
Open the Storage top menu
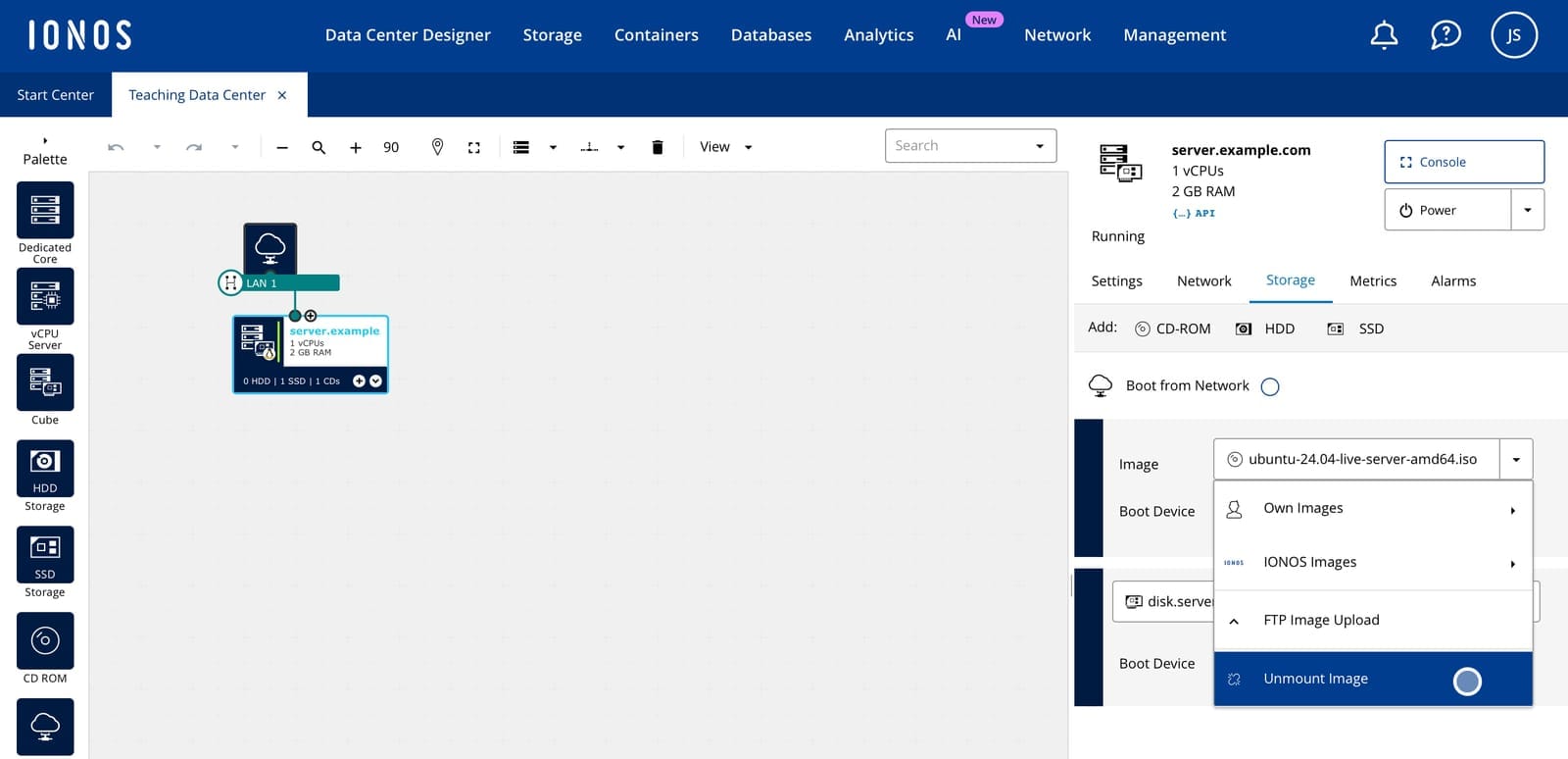click(x=553, y=35)
